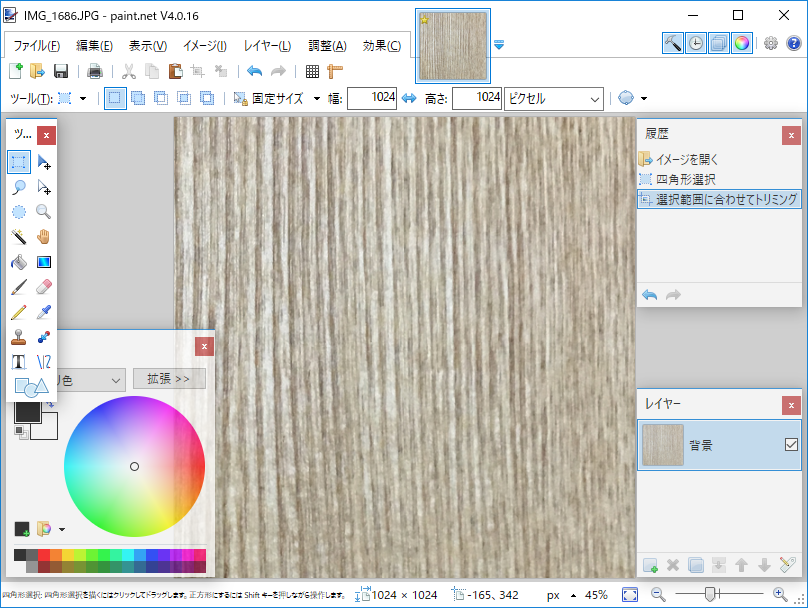Click the Save floppy disk icon
Viewport: 808px width, 608px height.
(61, 71)
